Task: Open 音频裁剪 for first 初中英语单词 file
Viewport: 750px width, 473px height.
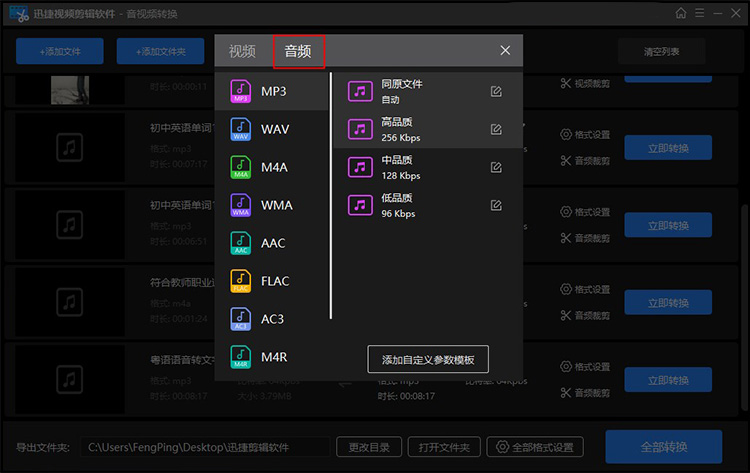Action: coord(585,161)
